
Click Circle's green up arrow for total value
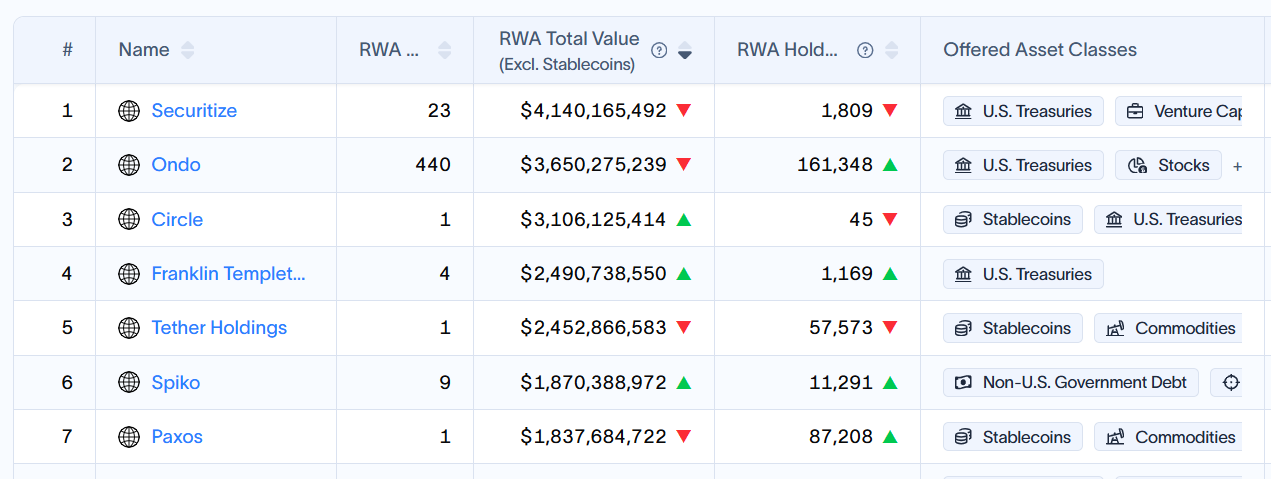pyautogui.click(x=684, y=219)
